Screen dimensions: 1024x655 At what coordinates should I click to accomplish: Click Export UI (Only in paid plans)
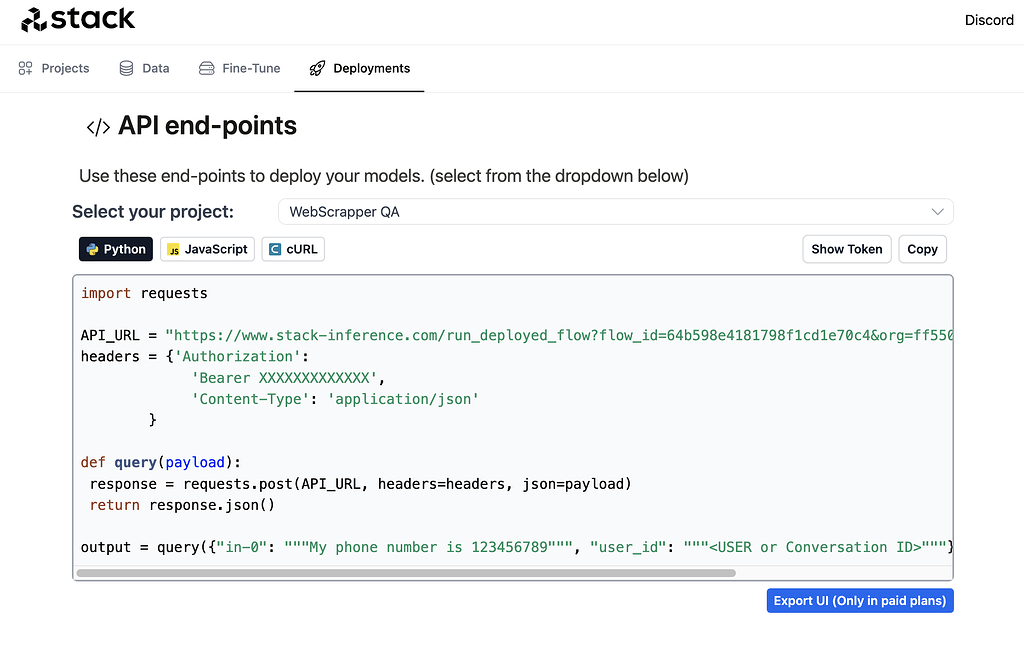[859, 600]
